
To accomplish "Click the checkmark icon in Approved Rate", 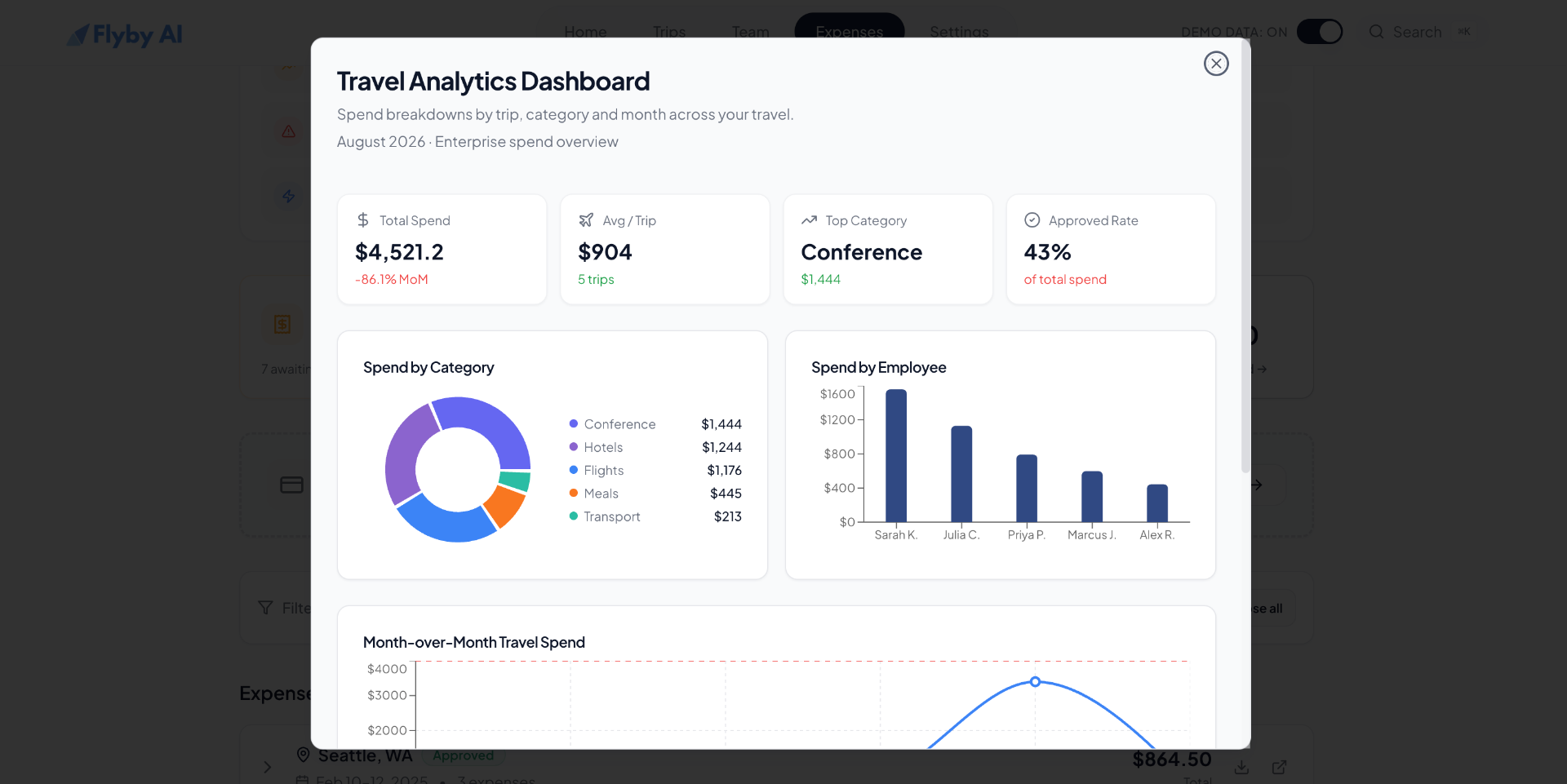I will pyautogui.click(x=1032, y=220).
